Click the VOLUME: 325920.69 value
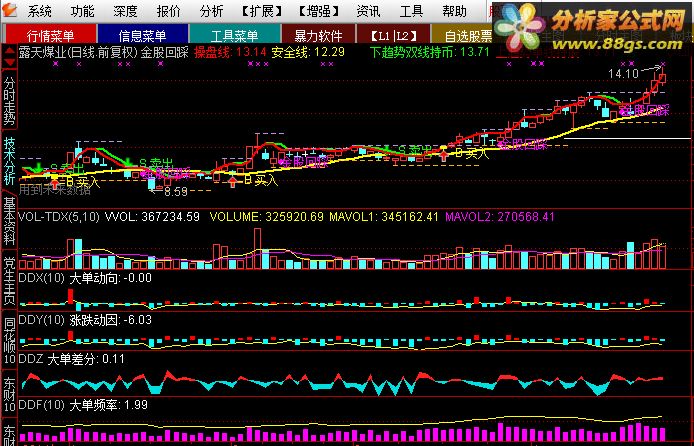This screenshot has height=446, width=694. 267,217
